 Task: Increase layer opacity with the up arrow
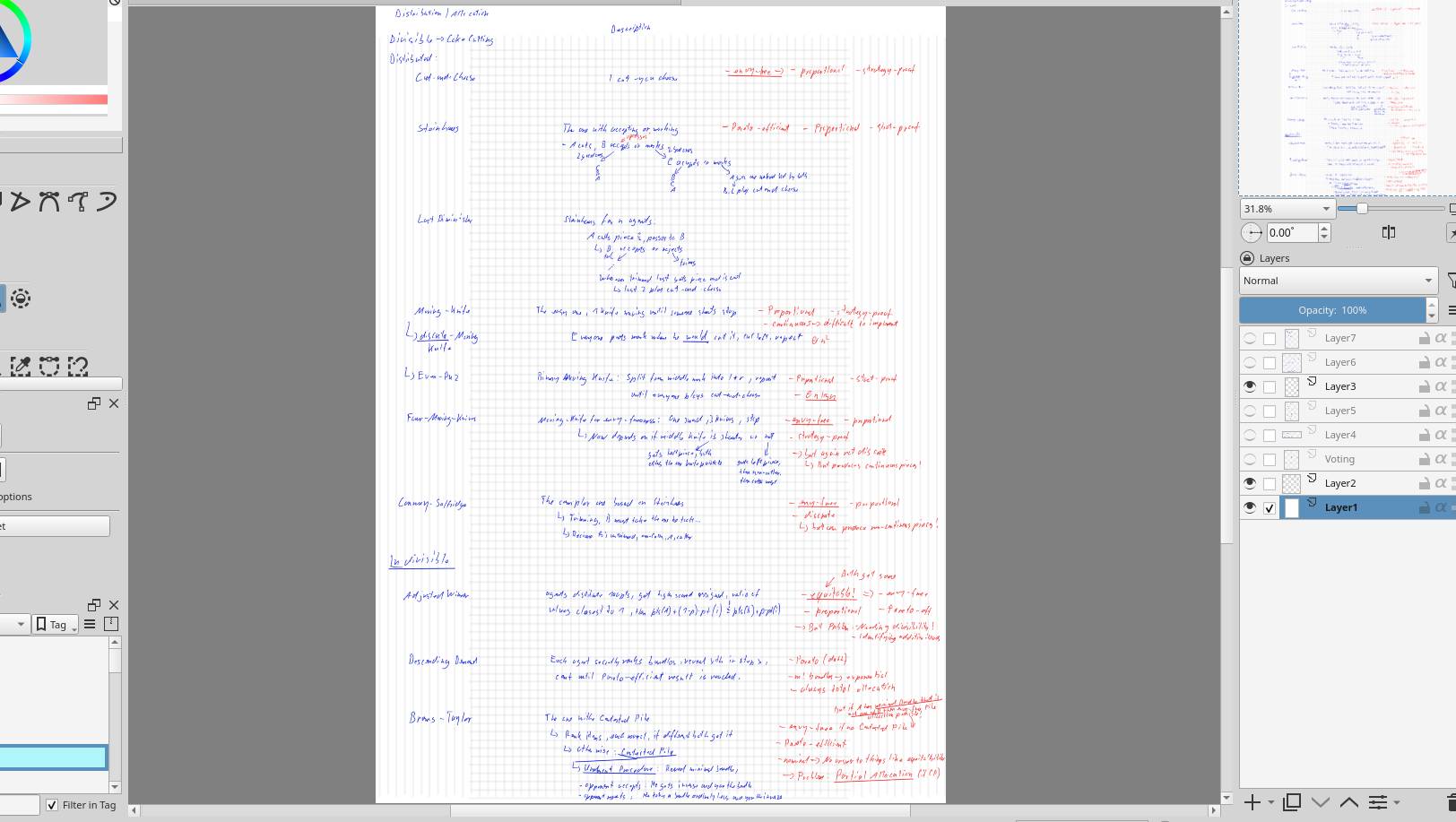[1432, 305]
